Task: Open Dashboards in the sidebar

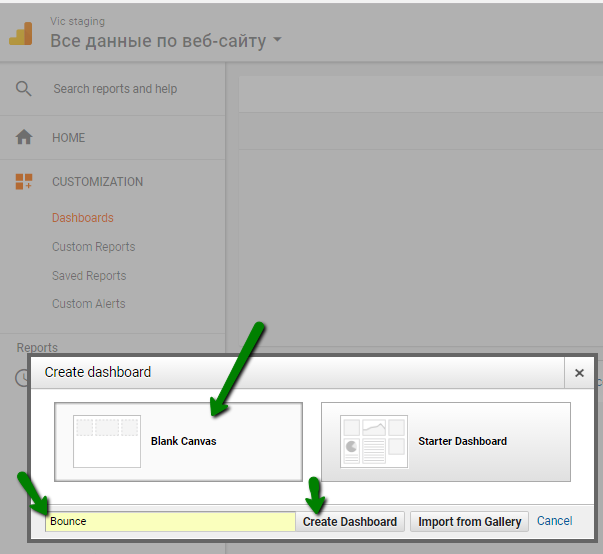Action: point(83,218)
